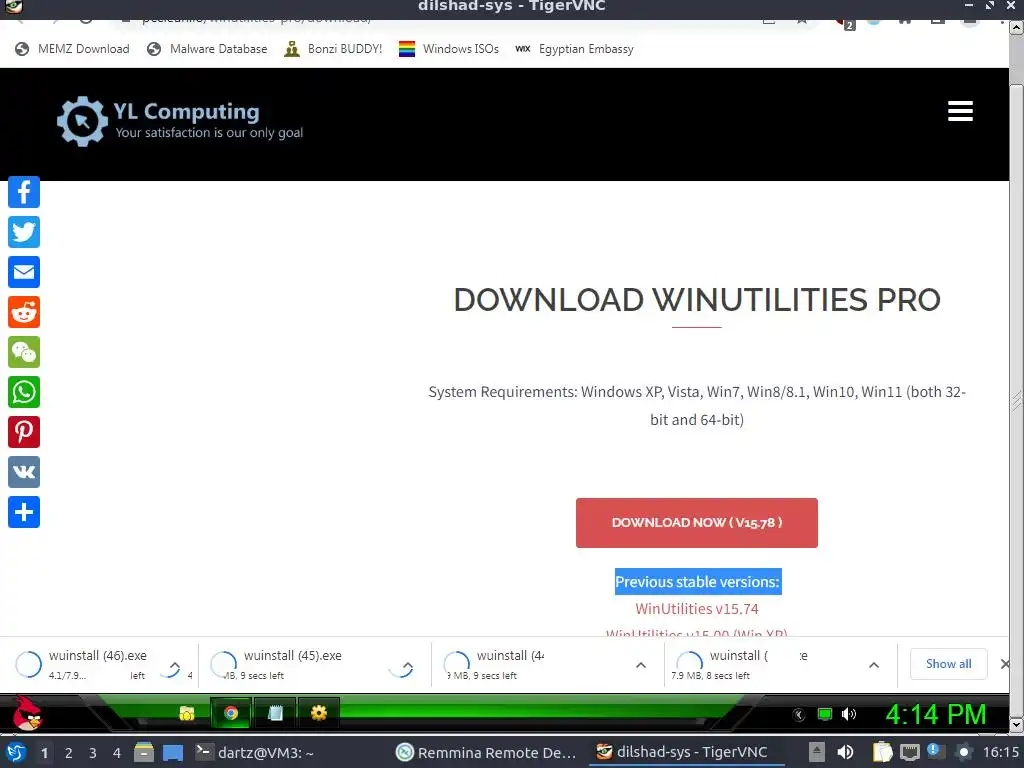Open the Angry Birds start menu
This screenshot has height=768, width=1024.
pos(26,712)
